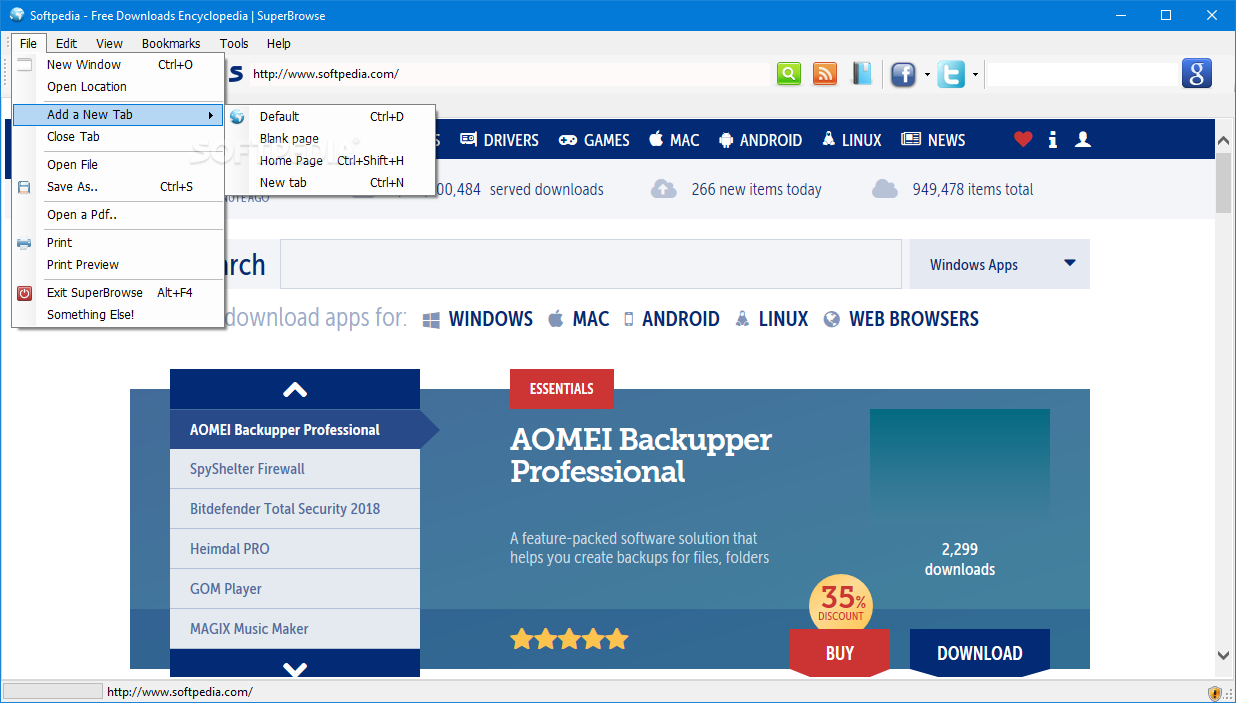Select Home Page submenu option
Screen dimensions: 1236x703
click(x=330, y=160)
